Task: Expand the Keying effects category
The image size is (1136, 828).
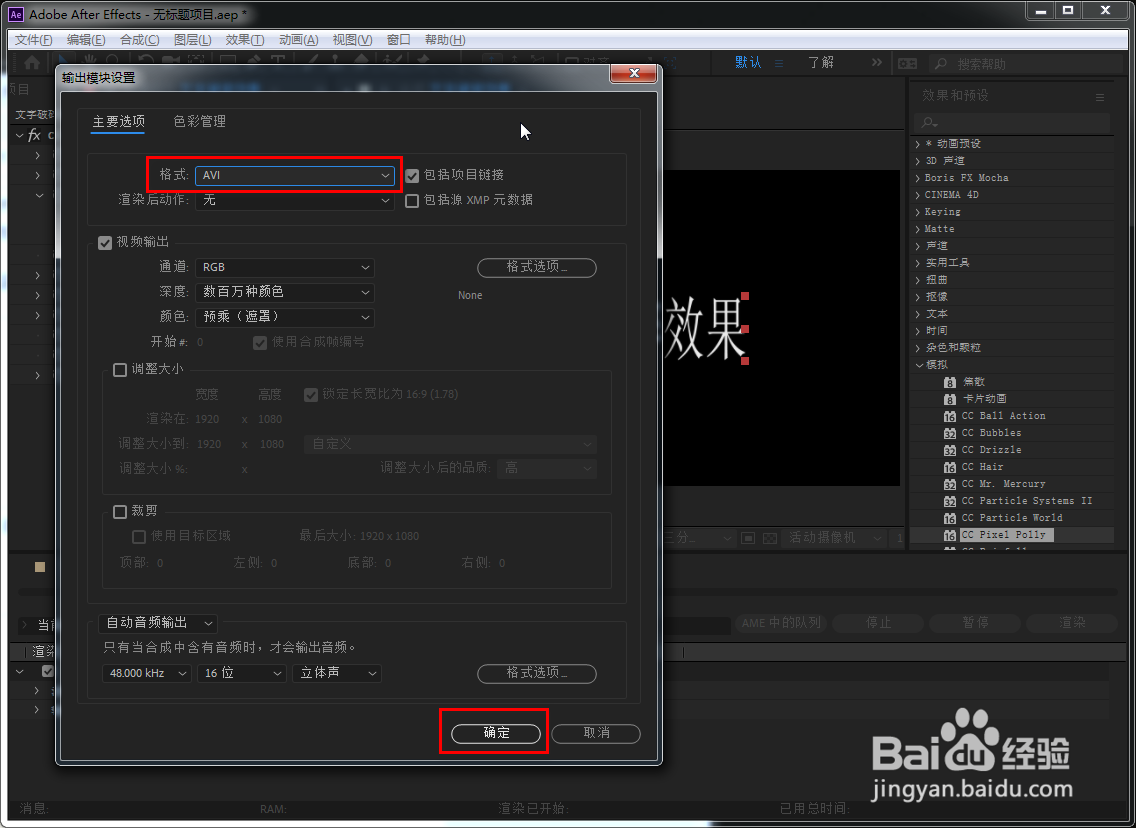Action: click(919, 211)
